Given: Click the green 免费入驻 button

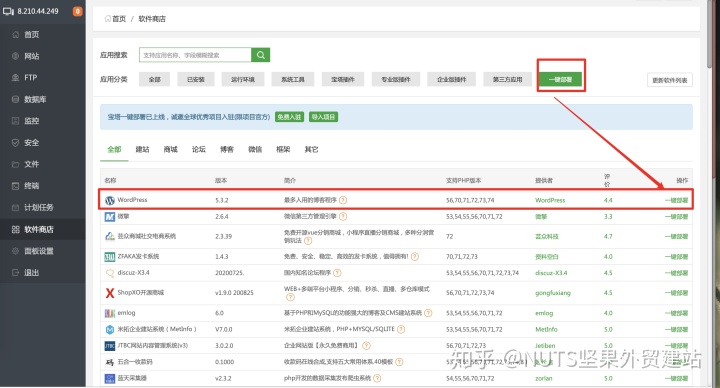Looking at the screenshot, I should coord(290,117).
